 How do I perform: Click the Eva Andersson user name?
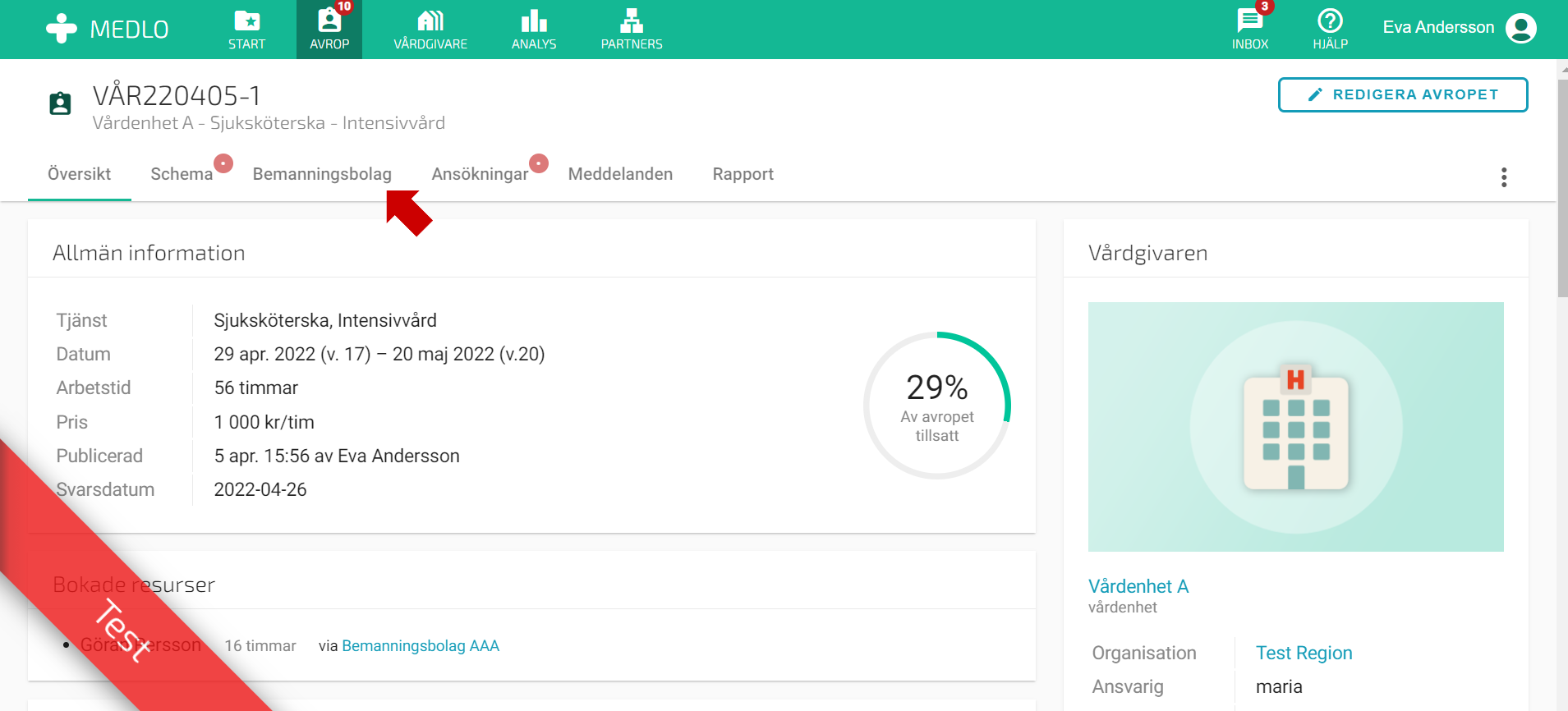tap(1438, 27)
